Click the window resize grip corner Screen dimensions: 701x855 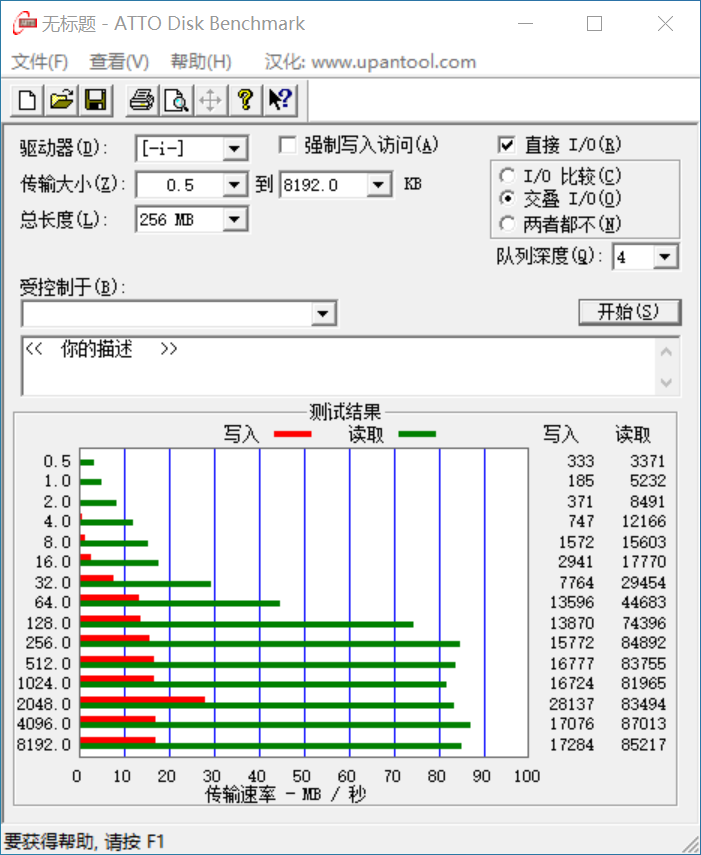point(689,844)
